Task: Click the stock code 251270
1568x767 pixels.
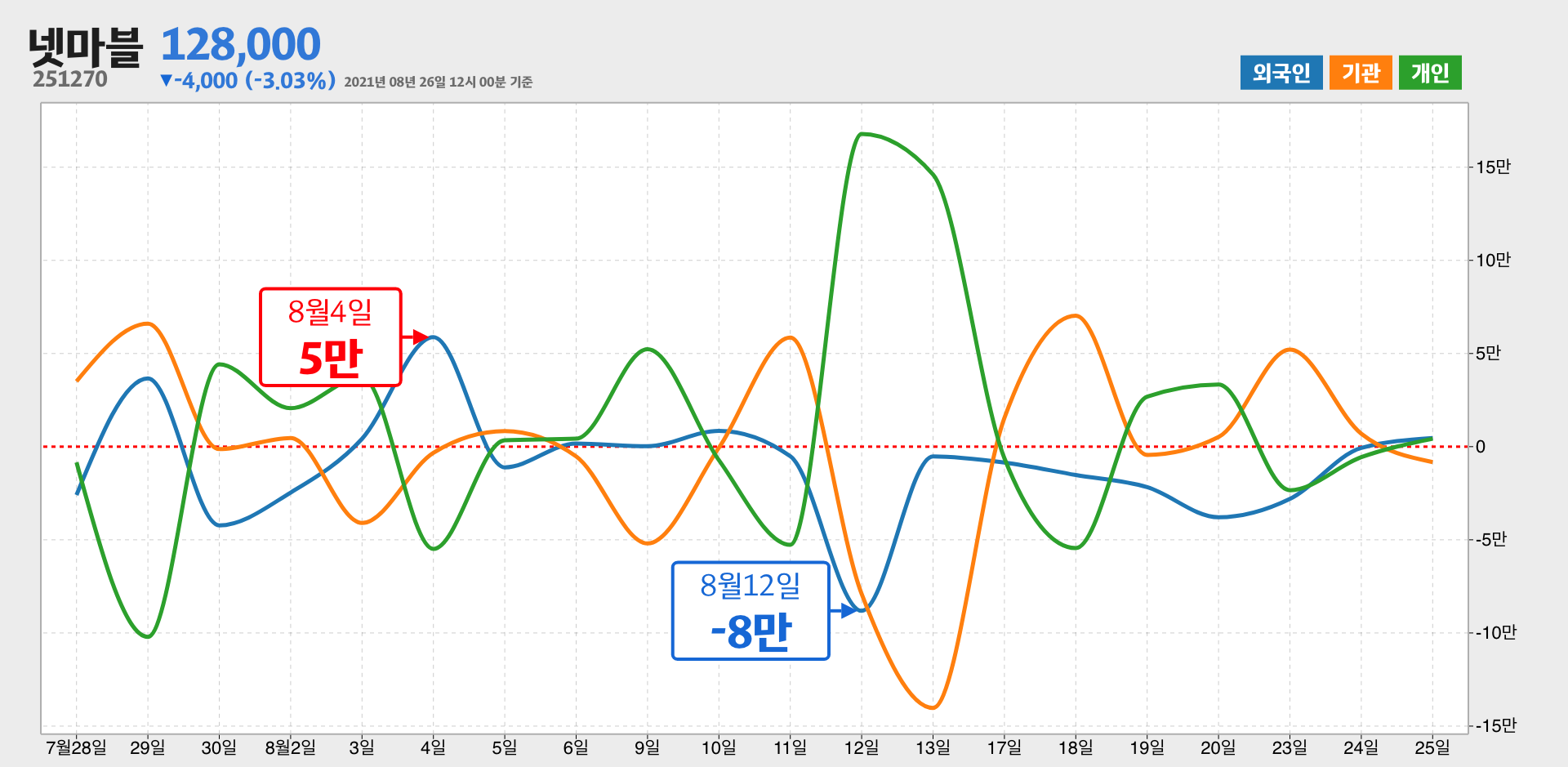Action: tap(70, 79)
